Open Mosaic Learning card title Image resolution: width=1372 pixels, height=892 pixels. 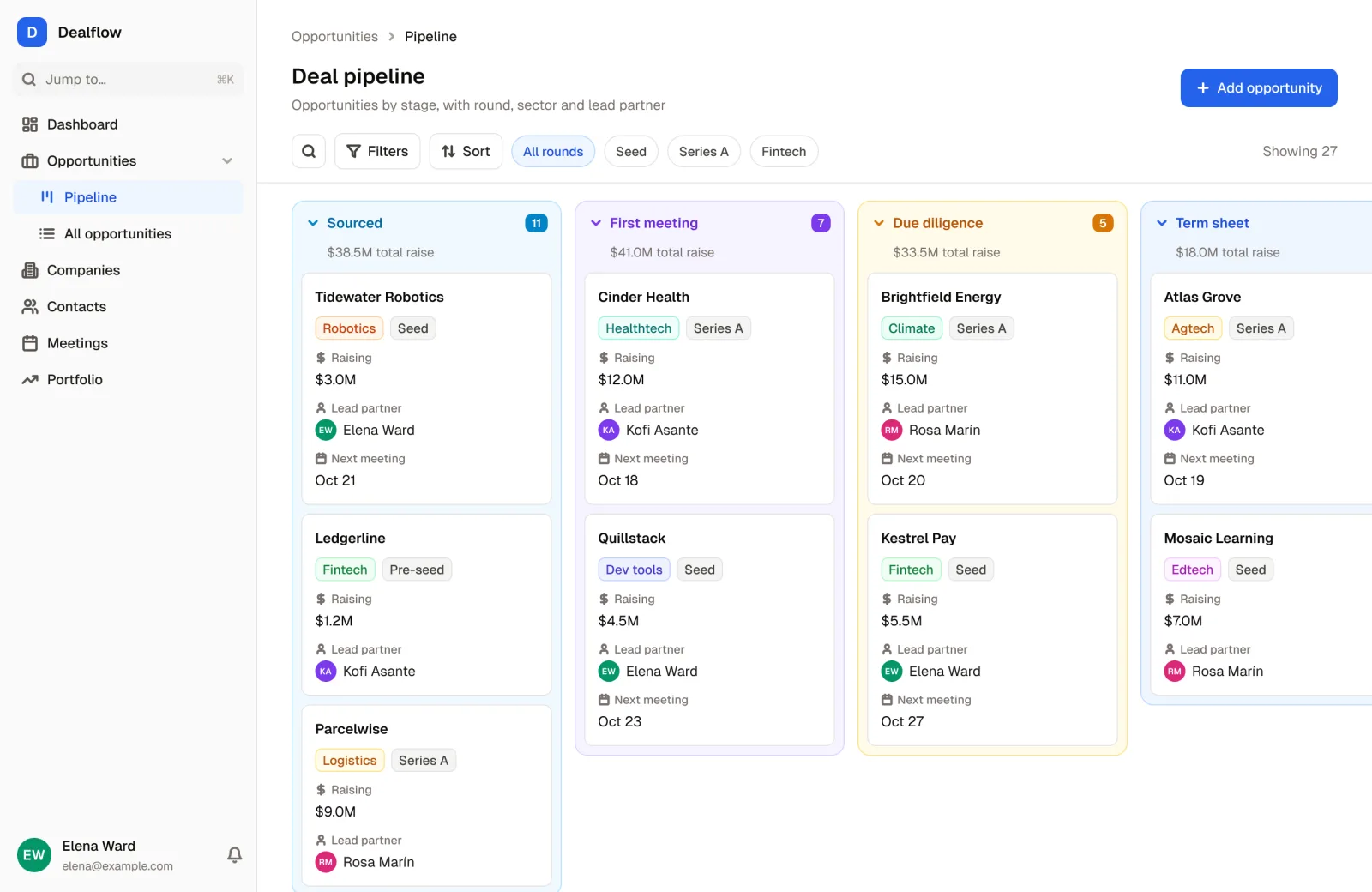coord(1219,539)
